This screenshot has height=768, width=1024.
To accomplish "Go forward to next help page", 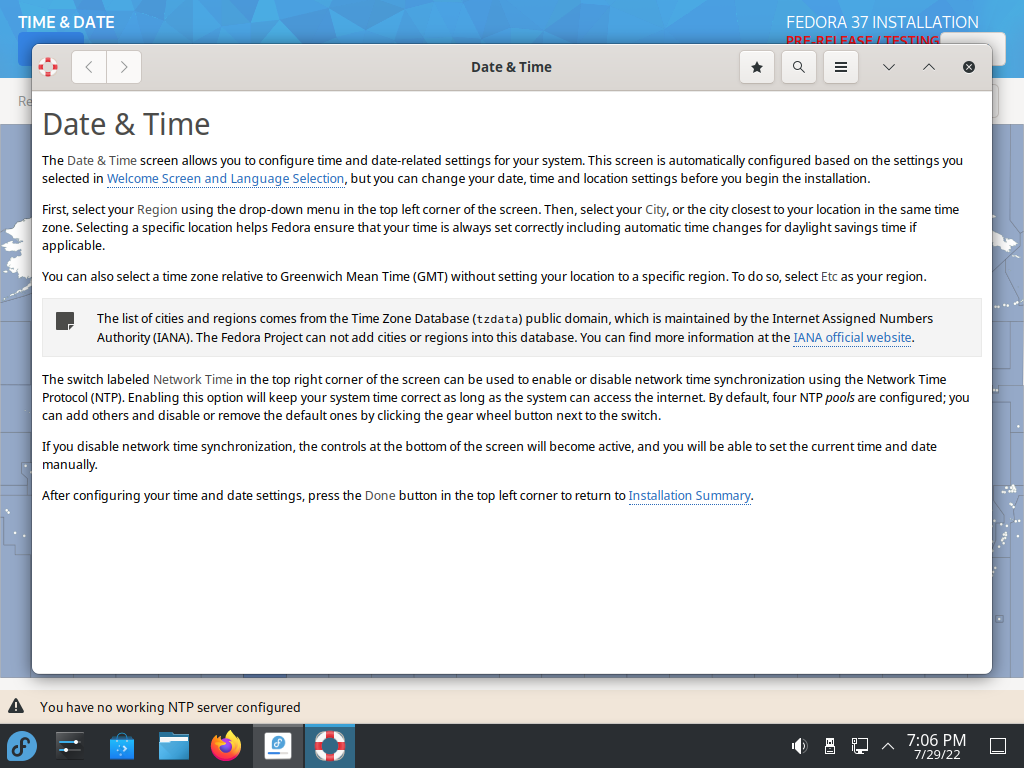I will (124, 67).
